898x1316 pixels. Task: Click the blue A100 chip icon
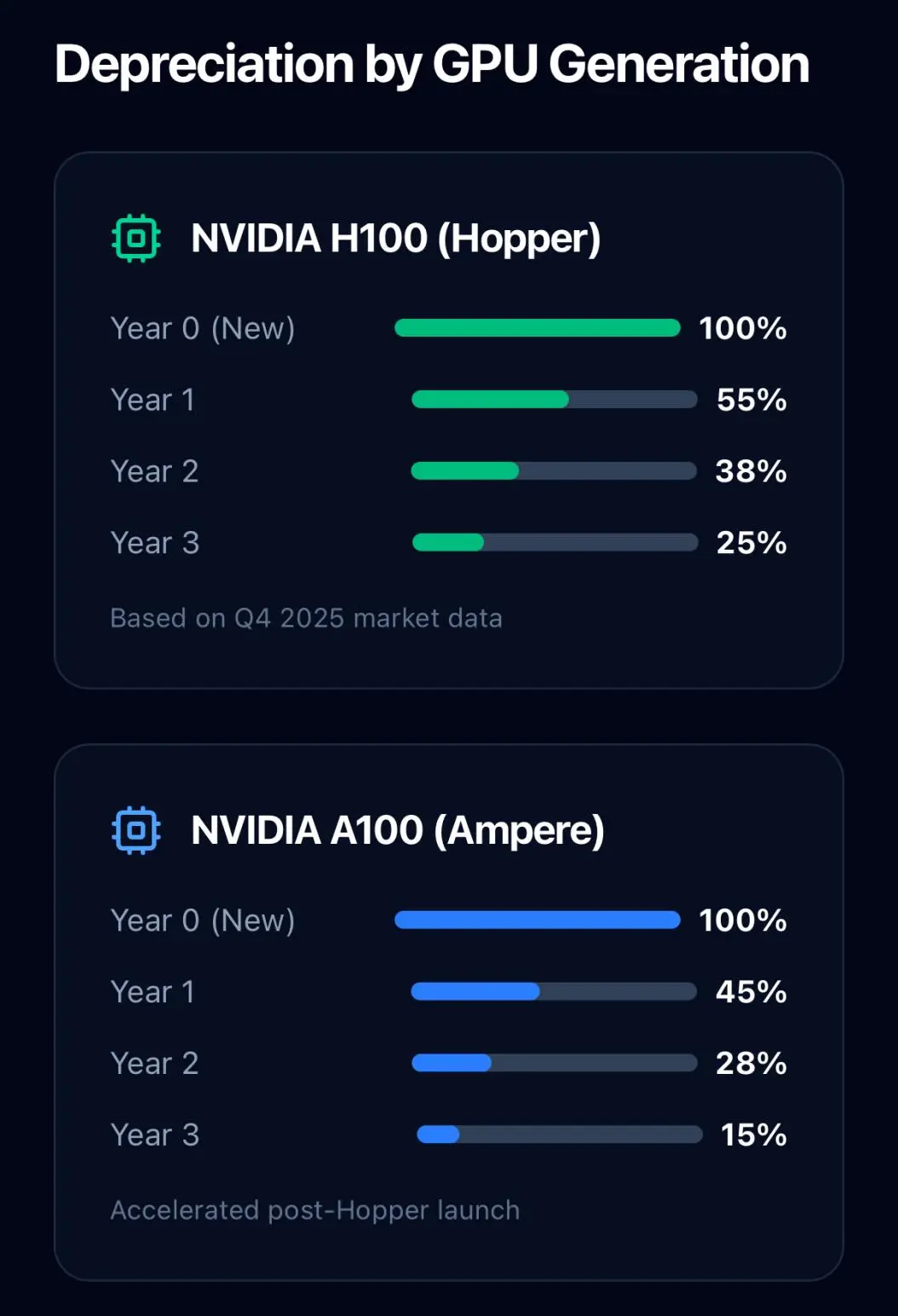[x=136, y=830]
